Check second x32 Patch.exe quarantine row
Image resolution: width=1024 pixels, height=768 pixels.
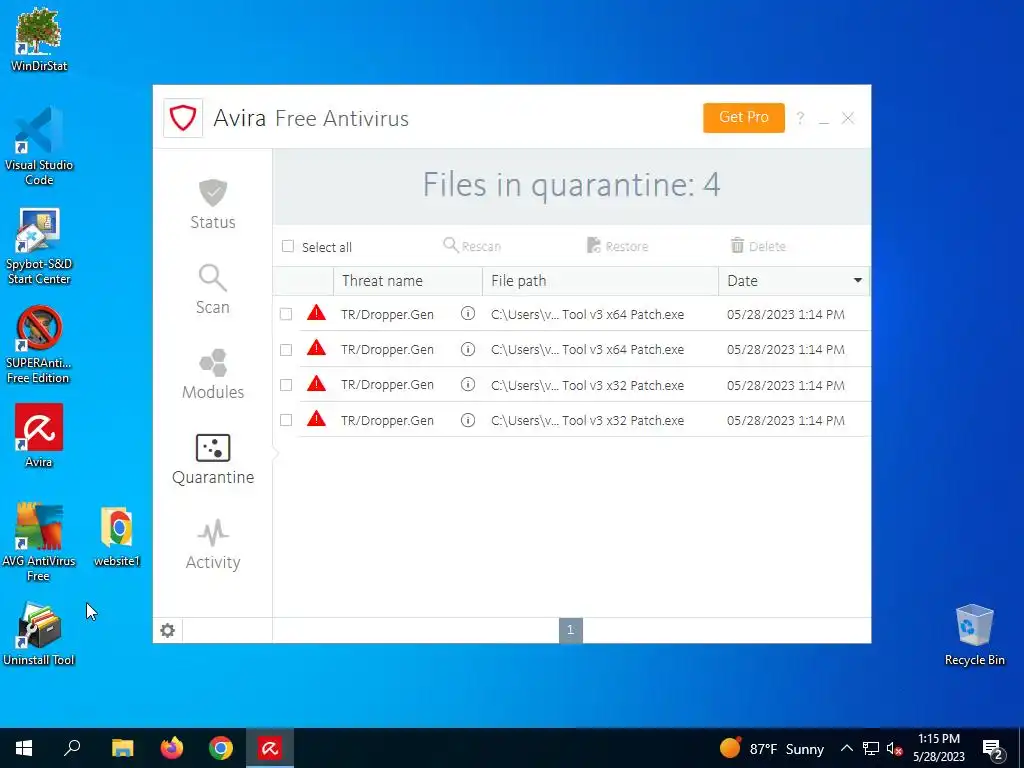pos(286,420)
